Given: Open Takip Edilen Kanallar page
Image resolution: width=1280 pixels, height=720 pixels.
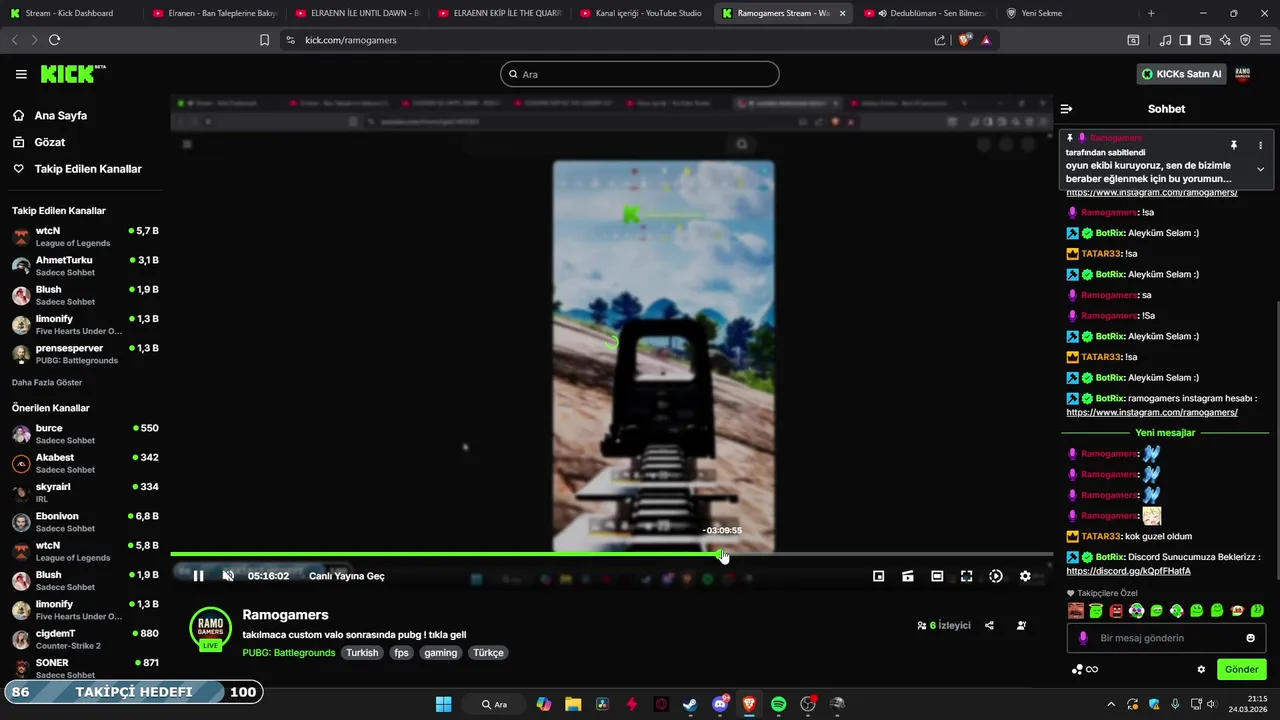Looking at the screenshot, I should tap(88, 169).
